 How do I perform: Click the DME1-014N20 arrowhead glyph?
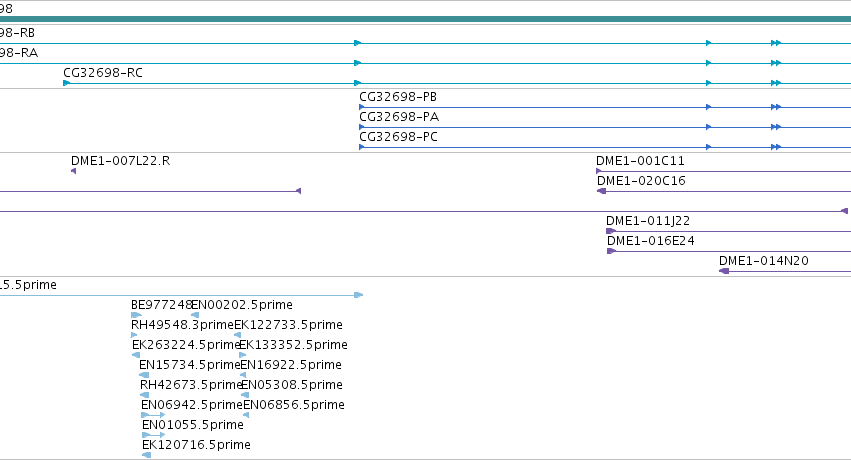point(724,271)
